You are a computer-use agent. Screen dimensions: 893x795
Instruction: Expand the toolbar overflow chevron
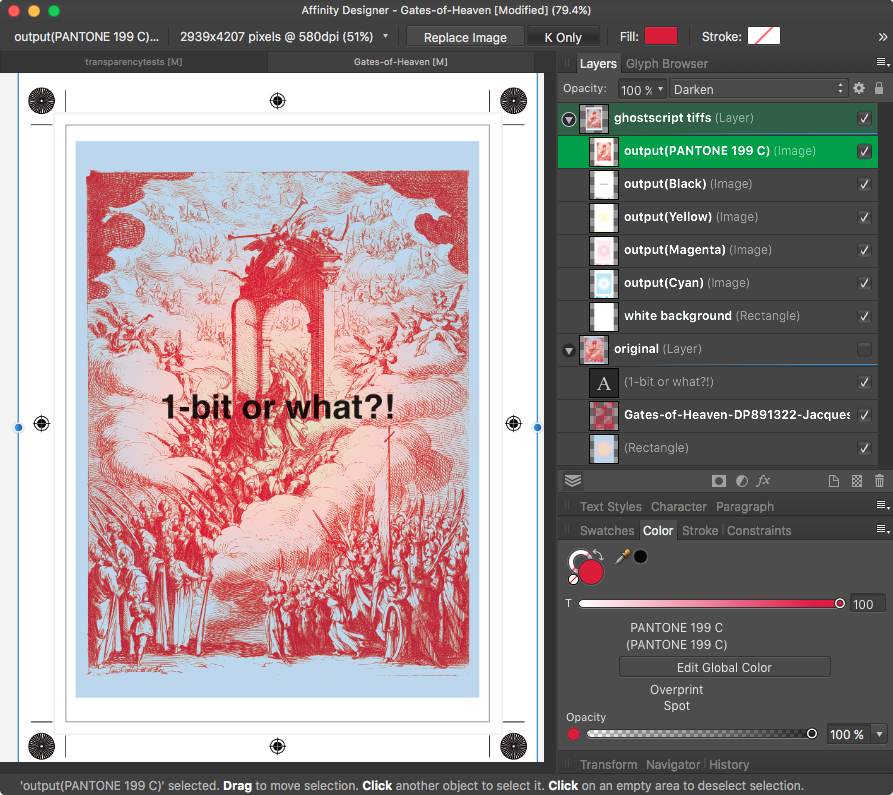(882, 37)
